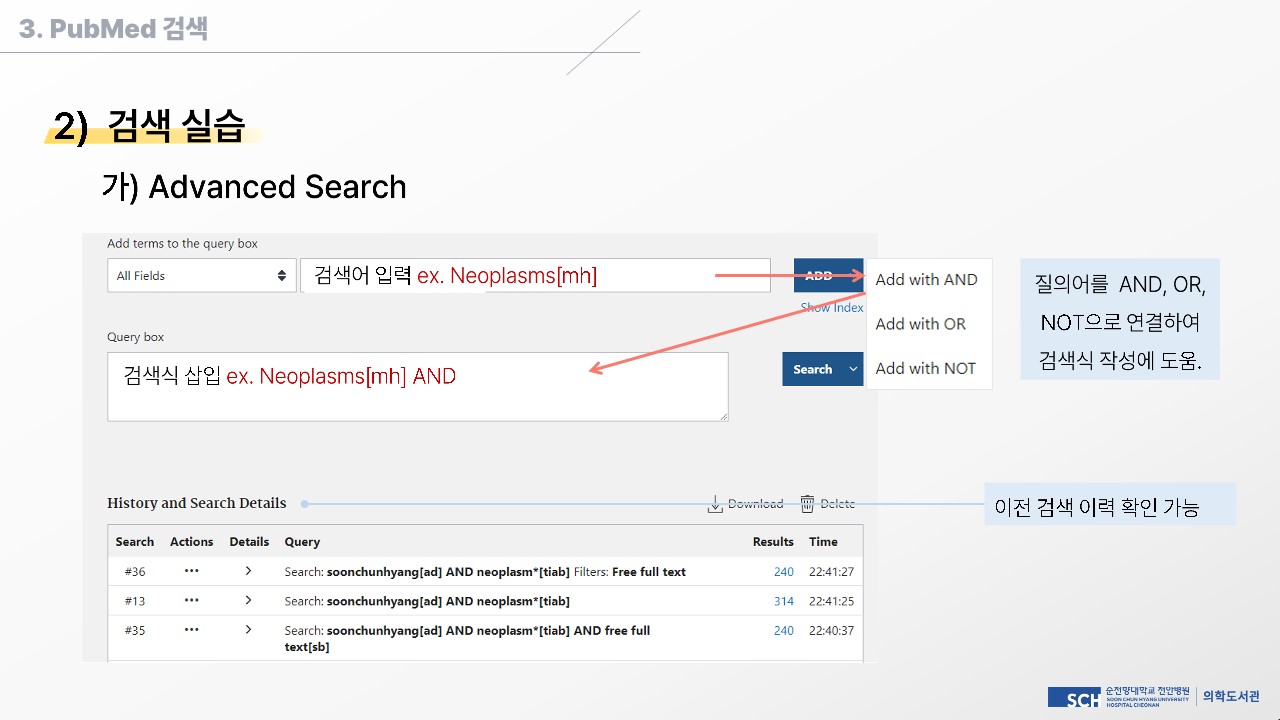Screen dimensions: 1280x720
Task: Delete the search history
Action: tap(827, 504)
